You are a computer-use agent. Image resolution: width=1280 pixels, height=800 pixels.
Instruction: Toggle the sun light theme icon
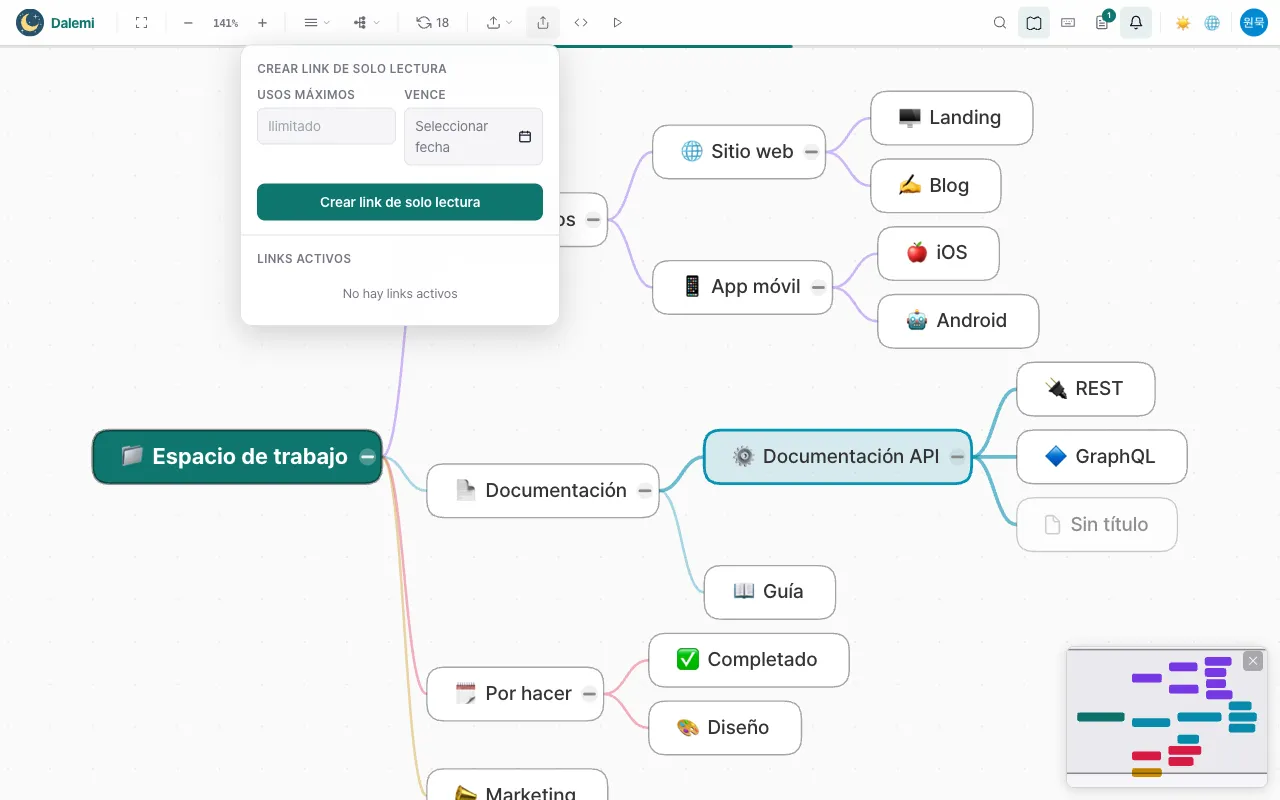1183,22
